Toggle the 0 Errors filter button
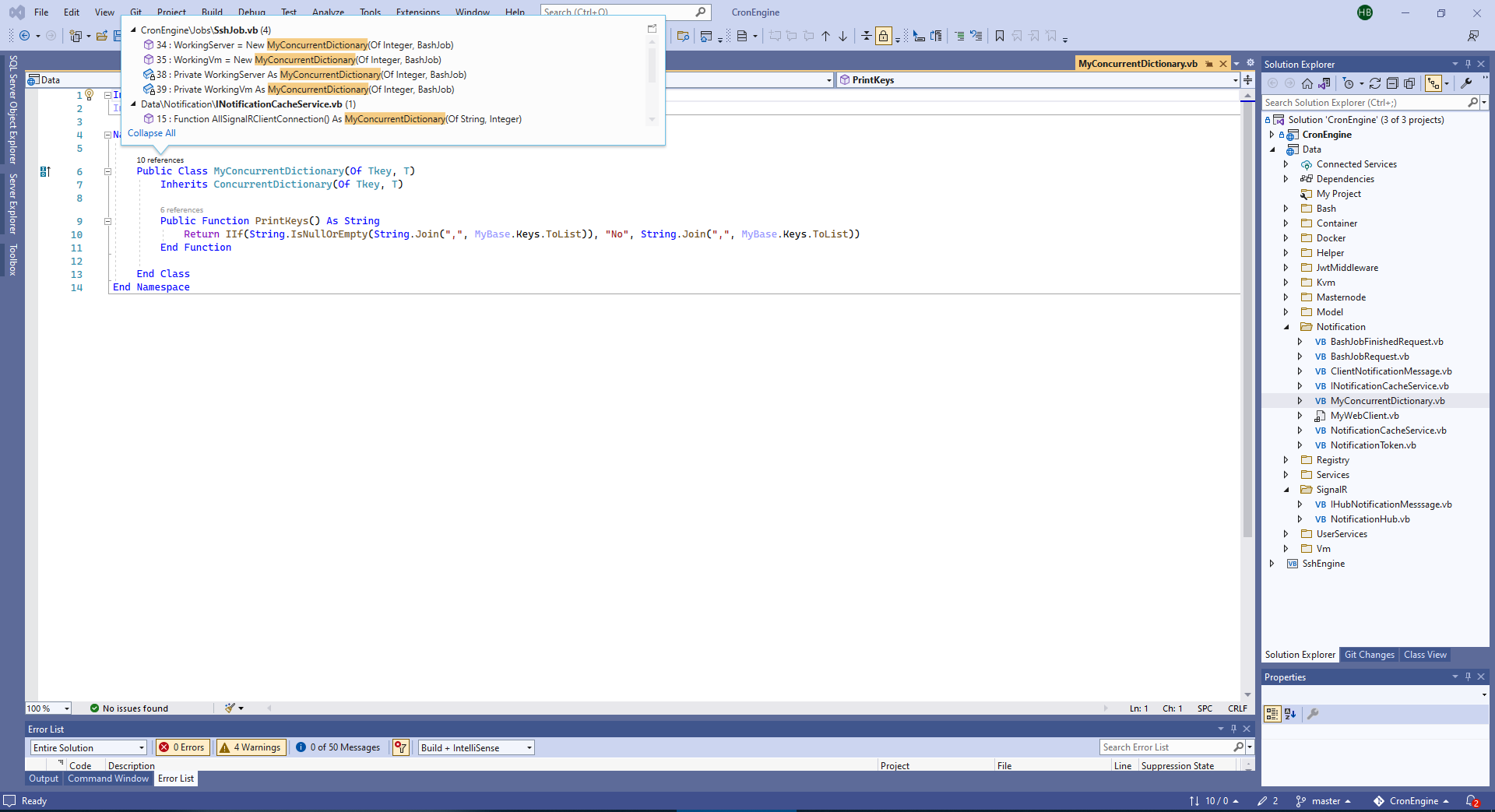The width and height of the screenshot is (1495, 812). point(182,747)
